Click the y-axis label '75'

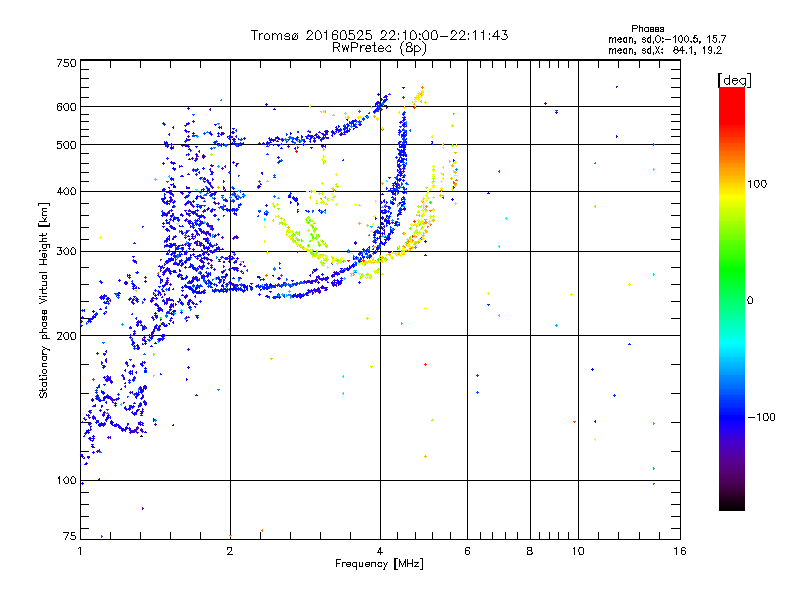(70, 536)
